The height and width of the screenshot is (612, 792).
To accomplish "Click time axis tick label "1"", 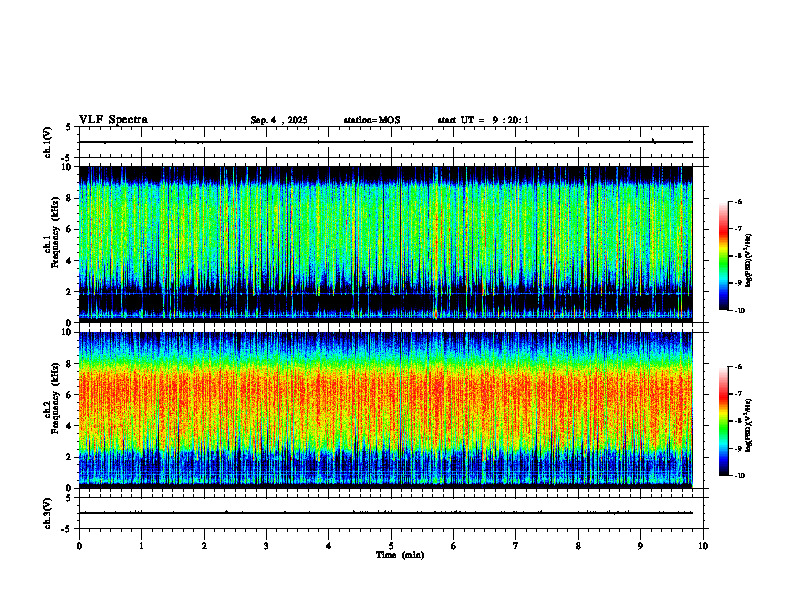I will [141, 546].
